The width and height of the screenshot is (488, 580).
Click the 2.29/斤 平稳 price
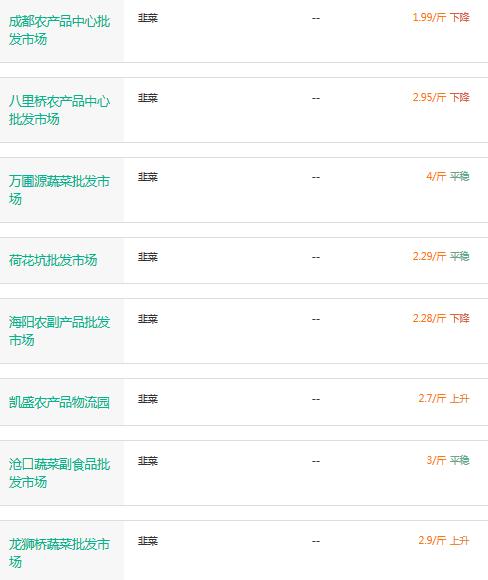pyautogui.click(x=441, y=256)
